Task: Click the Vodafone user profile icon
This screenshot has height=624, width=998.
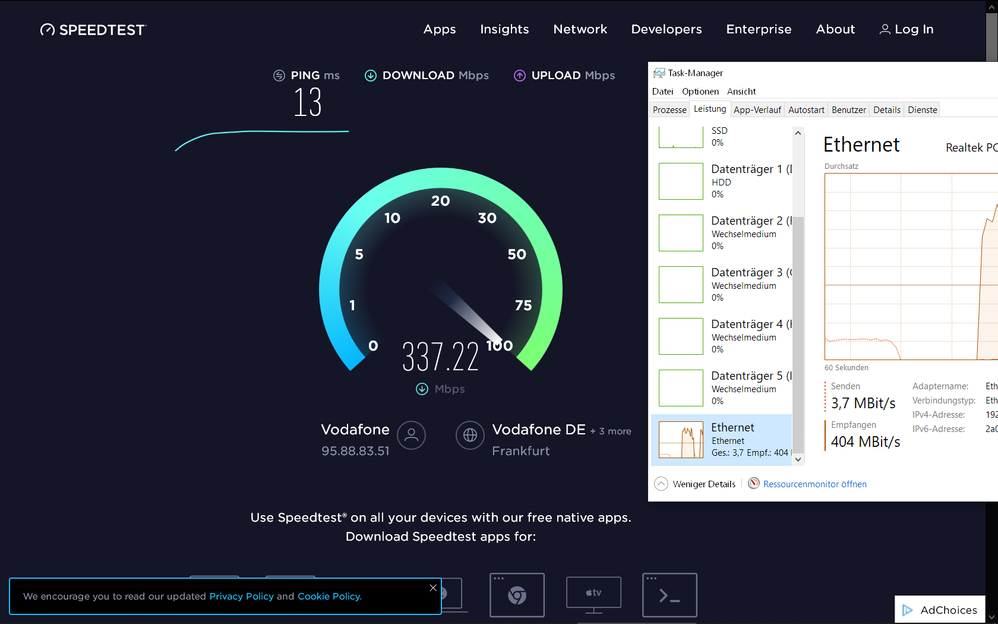Action: 411,436
